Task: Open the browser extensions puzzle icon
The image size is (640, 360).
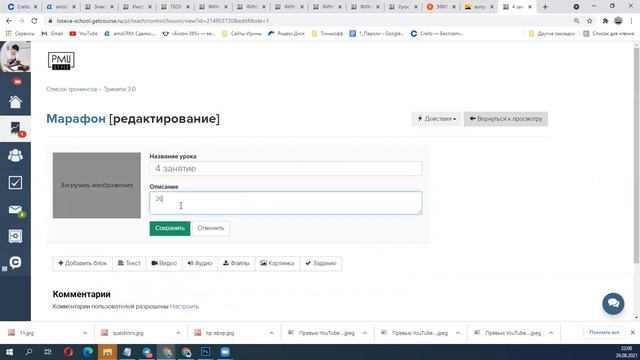Action: pos(605,20)
